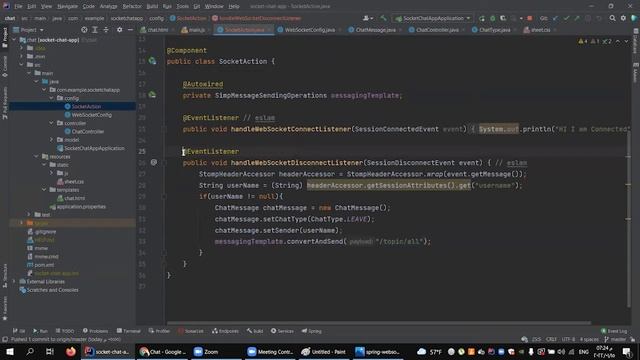Click the master Git branch widget in status bar
640x360 pixels.
click(615, 339)
